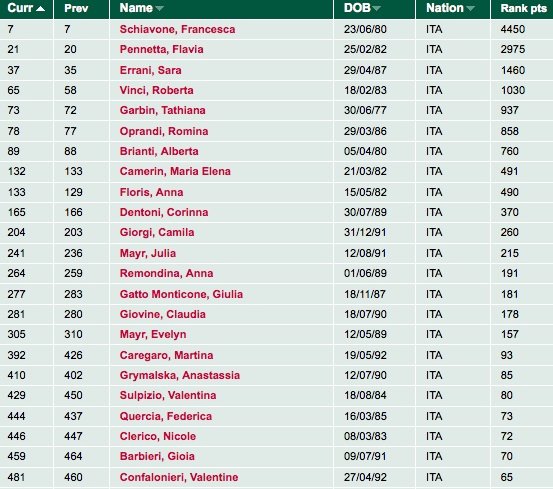Open Confalonieri, Valentine player link
The height and width of the screenshot is (489, 553).
click(x=179, y=477)
